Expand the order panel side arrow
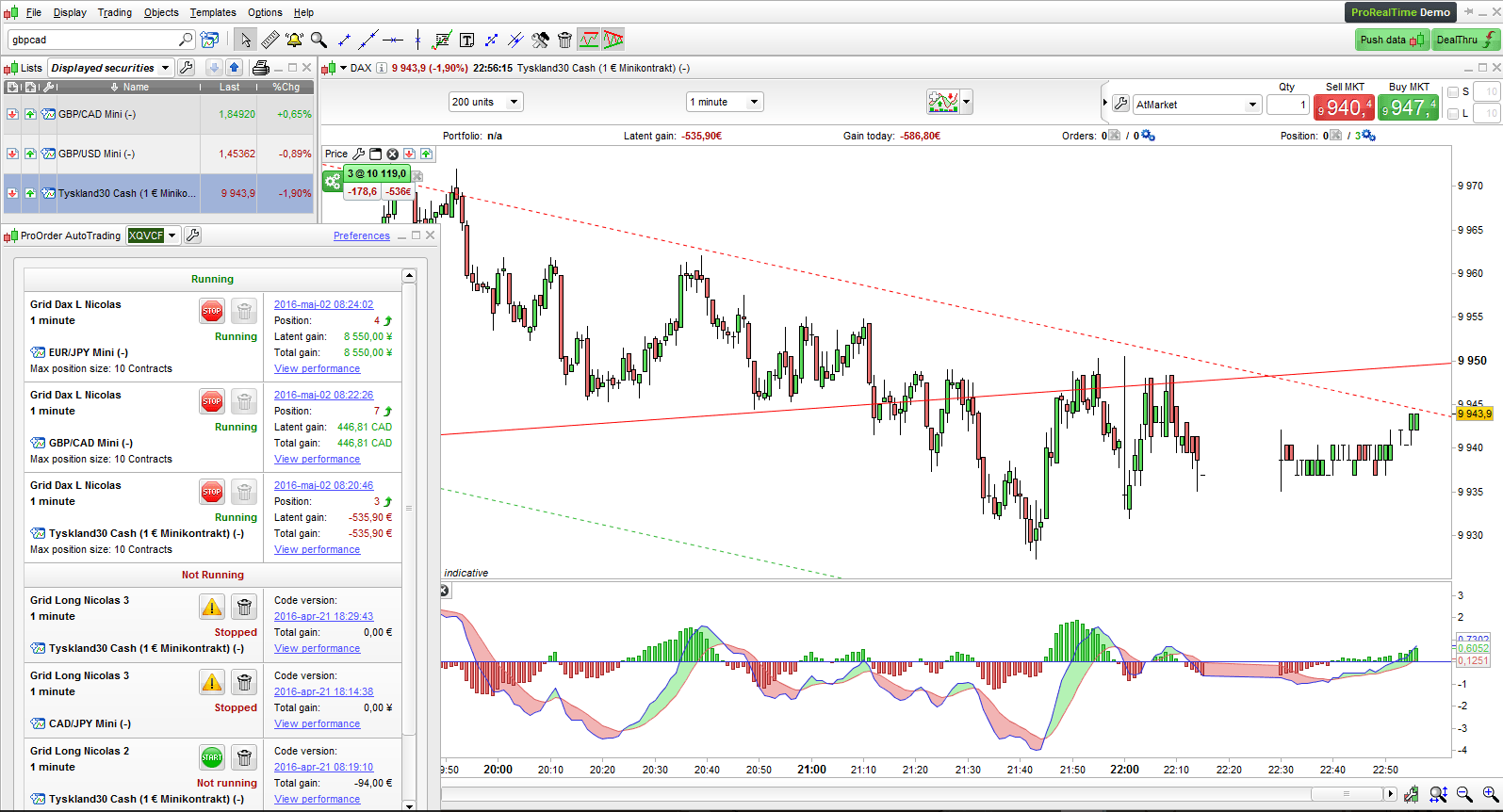Screen dimensions: 1503x812 (1105, 103)
